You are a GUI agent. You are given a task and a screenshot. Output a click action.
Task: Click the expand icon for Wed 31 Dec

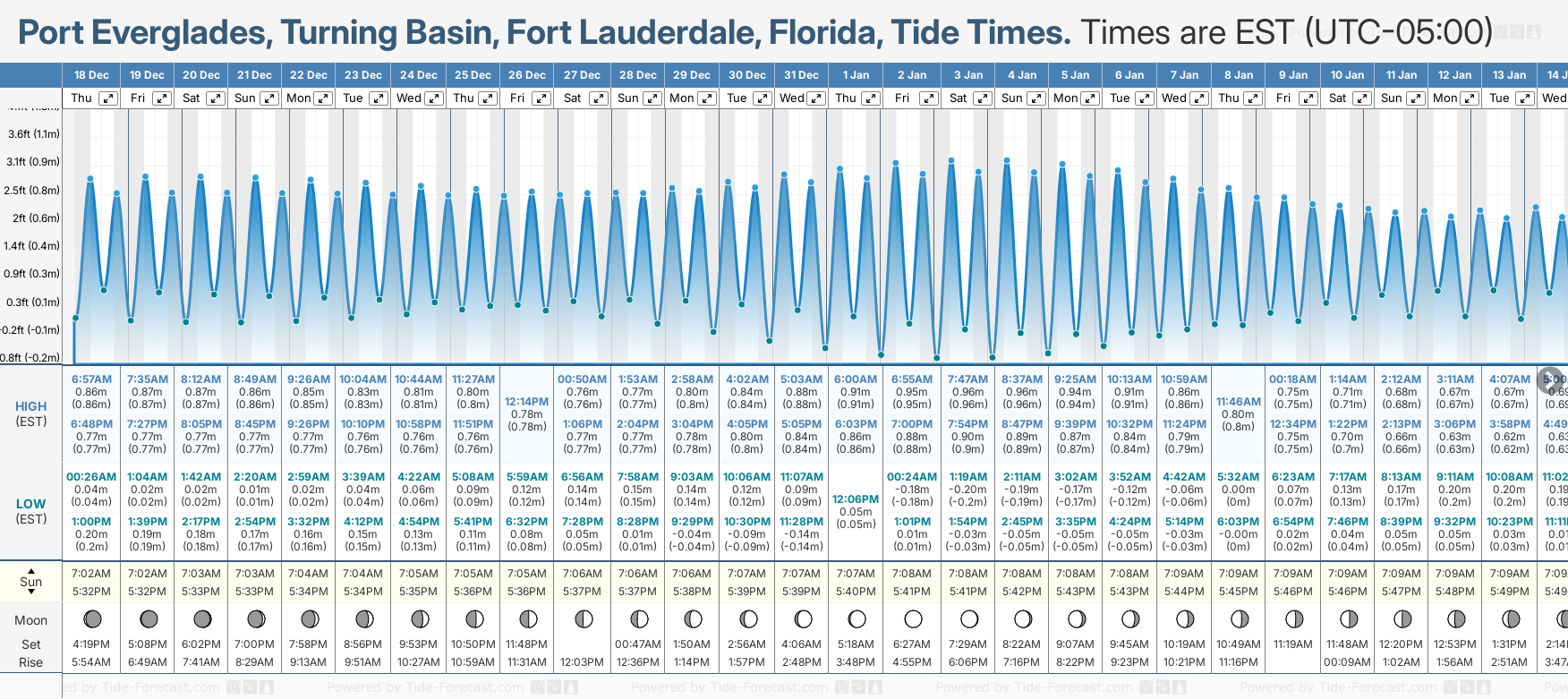click(x=816, y=98)
